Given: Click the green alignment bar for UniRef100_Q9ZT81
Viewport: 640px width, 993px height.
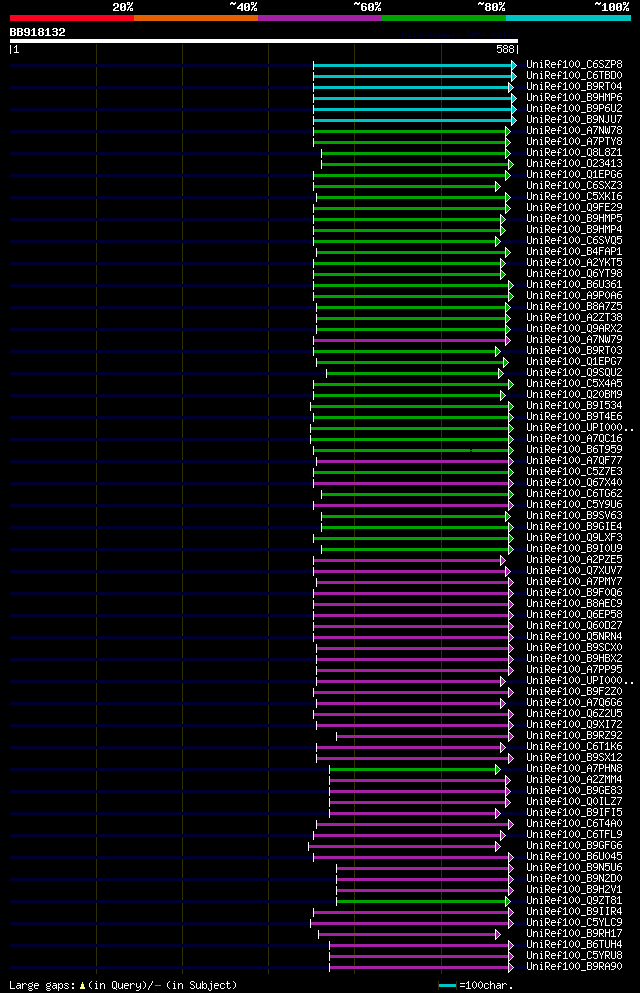Looking at the screenshot, I should pyautogui.click(x=423, y=901).
